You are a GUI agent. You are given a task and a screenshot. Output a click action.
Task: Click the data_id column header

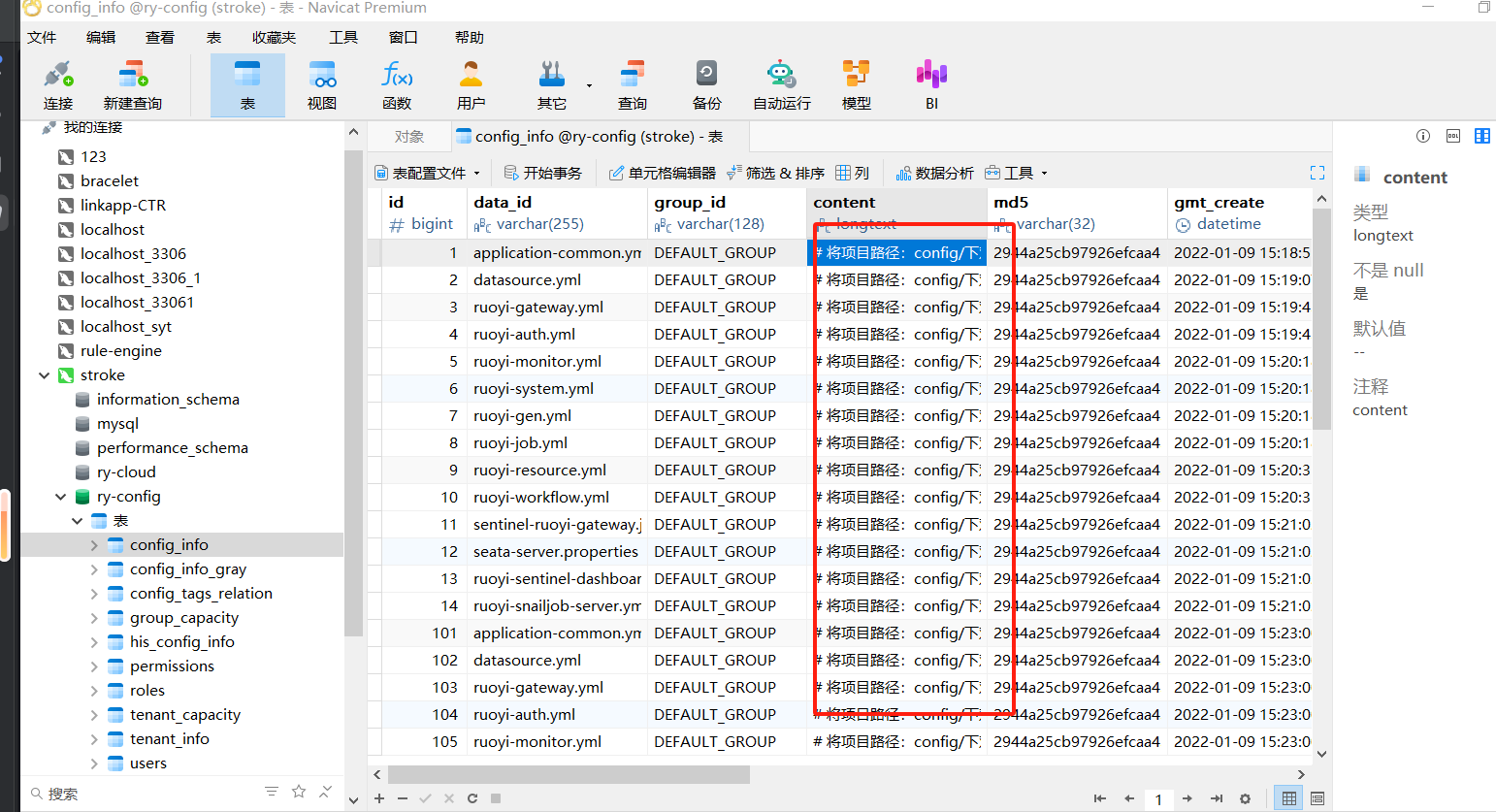click(557, 212)
